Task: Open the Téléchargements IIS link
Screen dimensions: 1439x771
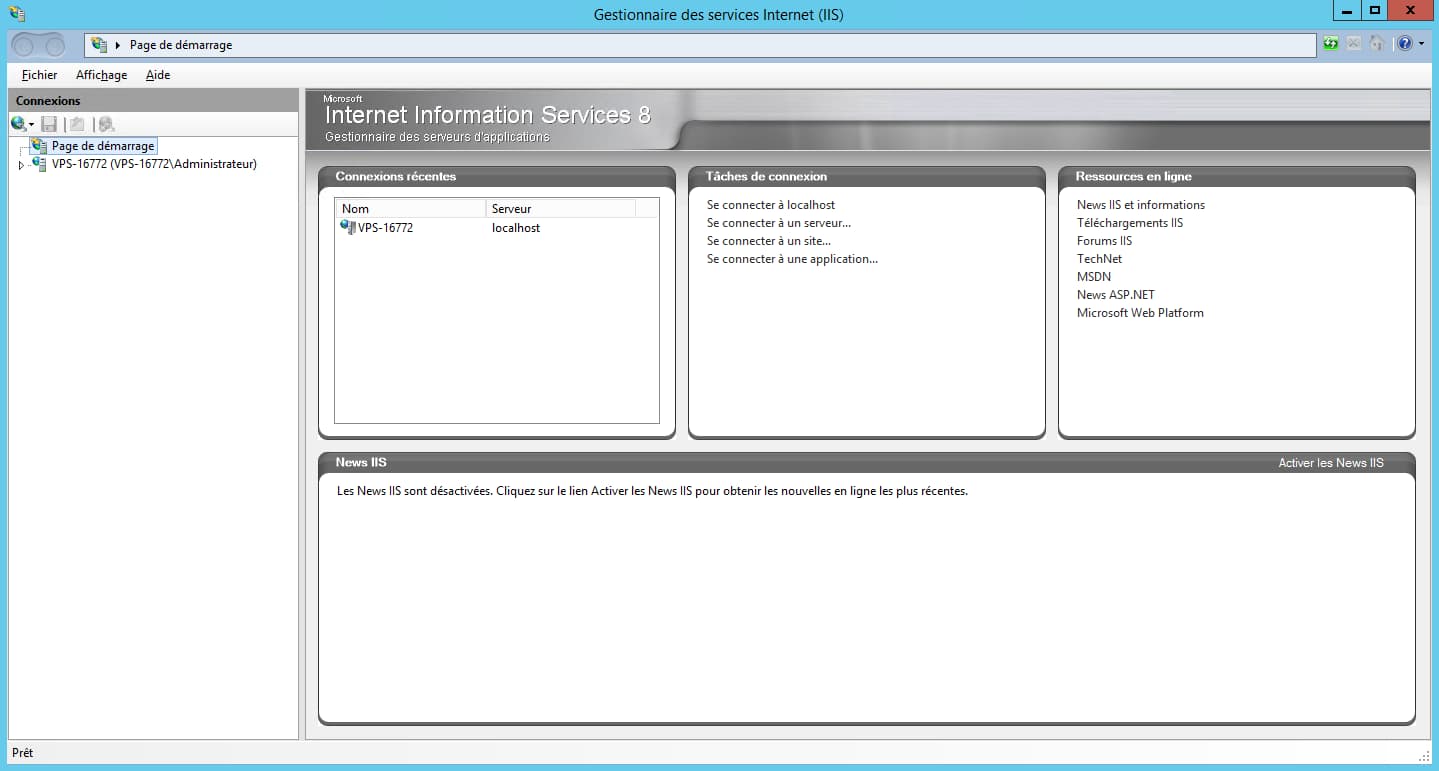Action: pos(1129,223)
